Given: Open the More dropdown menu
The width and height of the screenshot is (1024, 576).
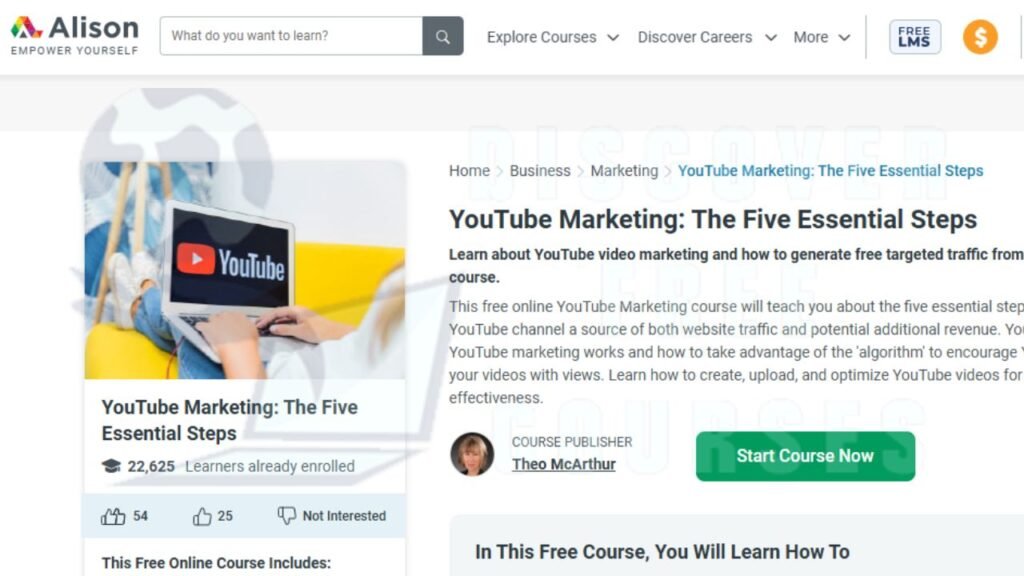Looking at the screenshot, I should click(x=822, y=37).
